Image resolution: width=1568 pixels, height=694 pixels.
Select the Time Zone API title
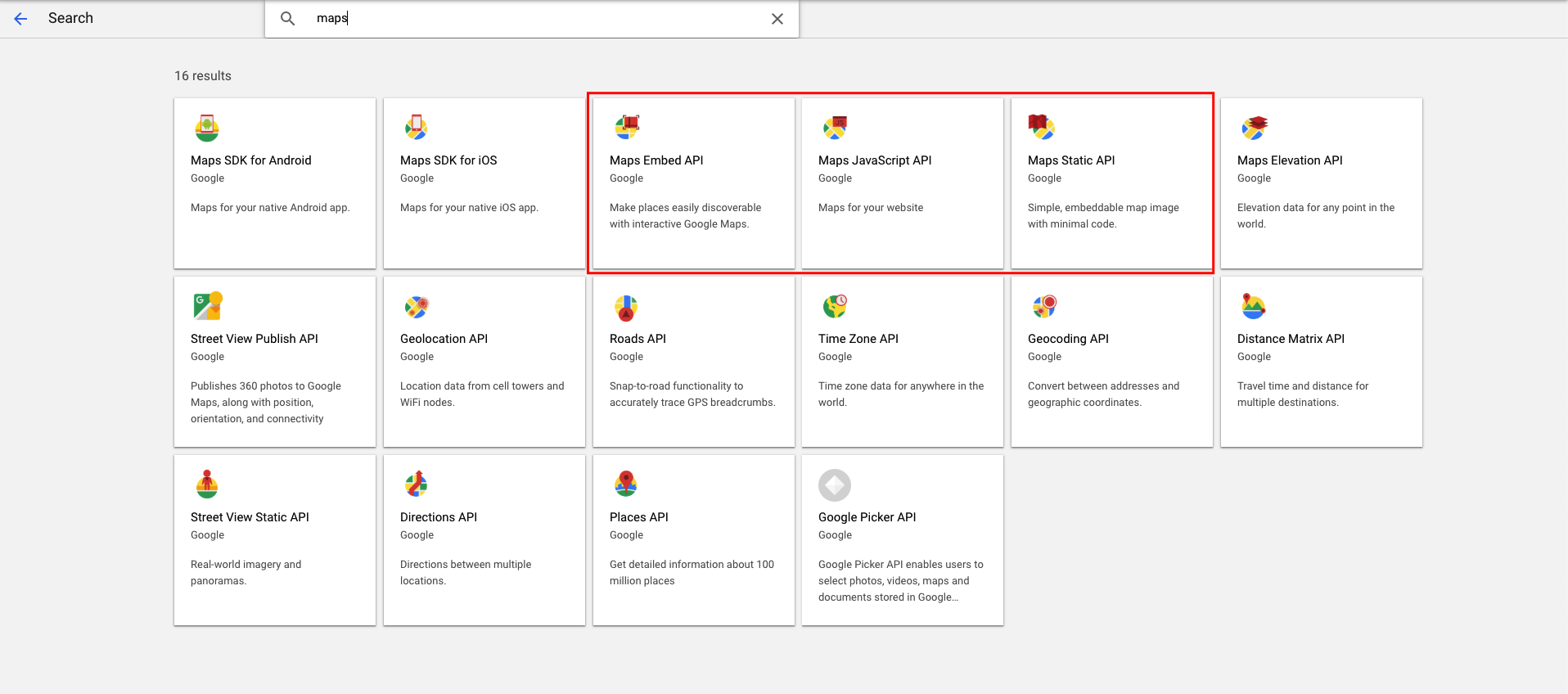pos(858,339)
